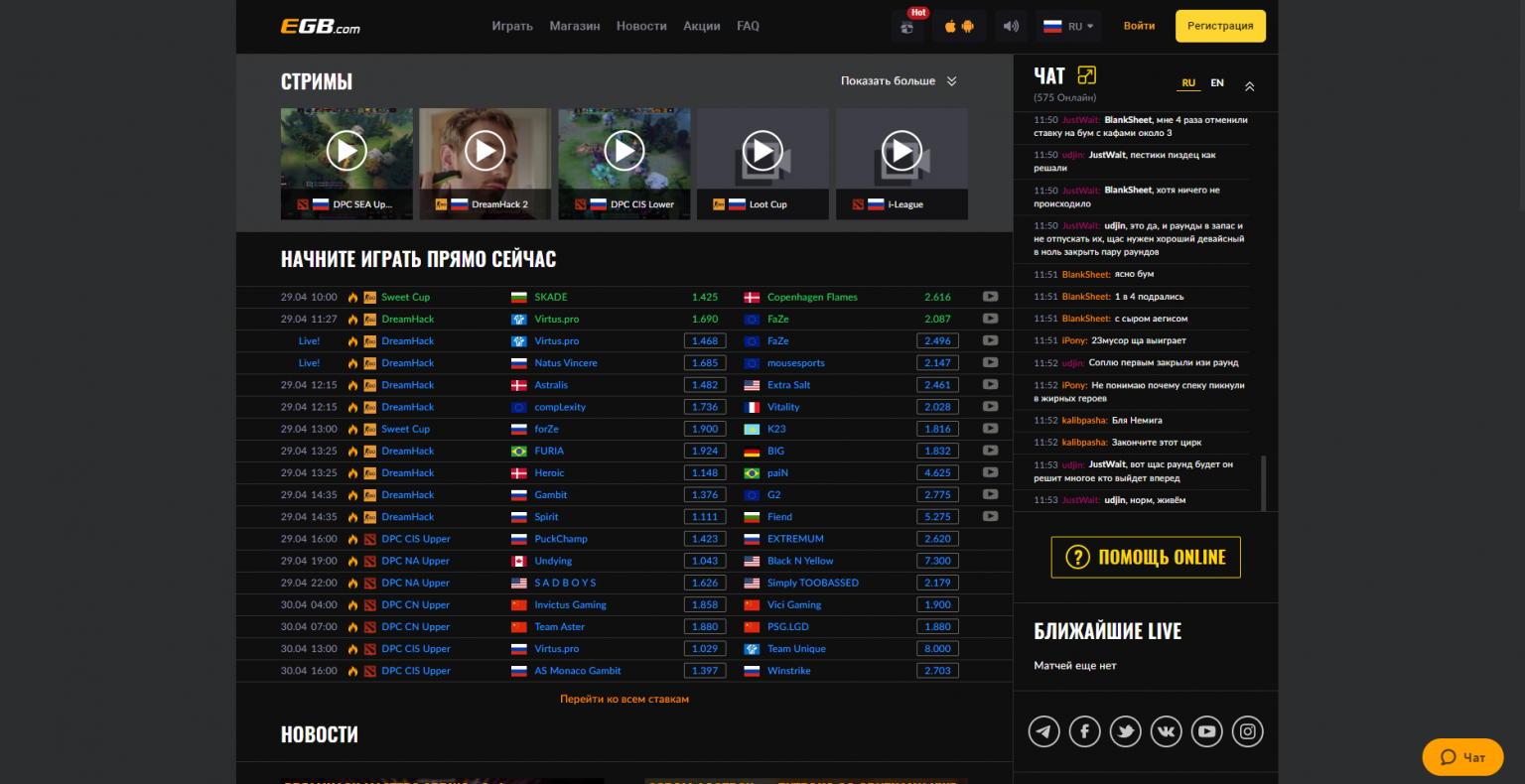The width and height of the screenshot is (1525, 784).
Task: Open Copenhagen Flames team link
Action: click(x=812, y=297)
